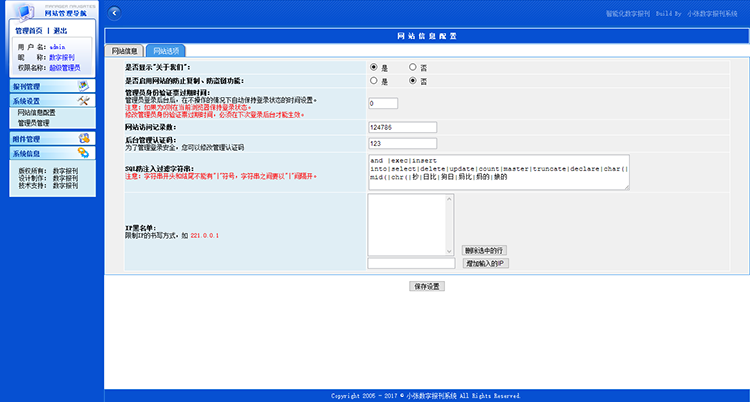This screenshot has width=750, height=402.
Task: Click 增加输入的IP button
Action: pyautogui.click(x=486, y=263)
